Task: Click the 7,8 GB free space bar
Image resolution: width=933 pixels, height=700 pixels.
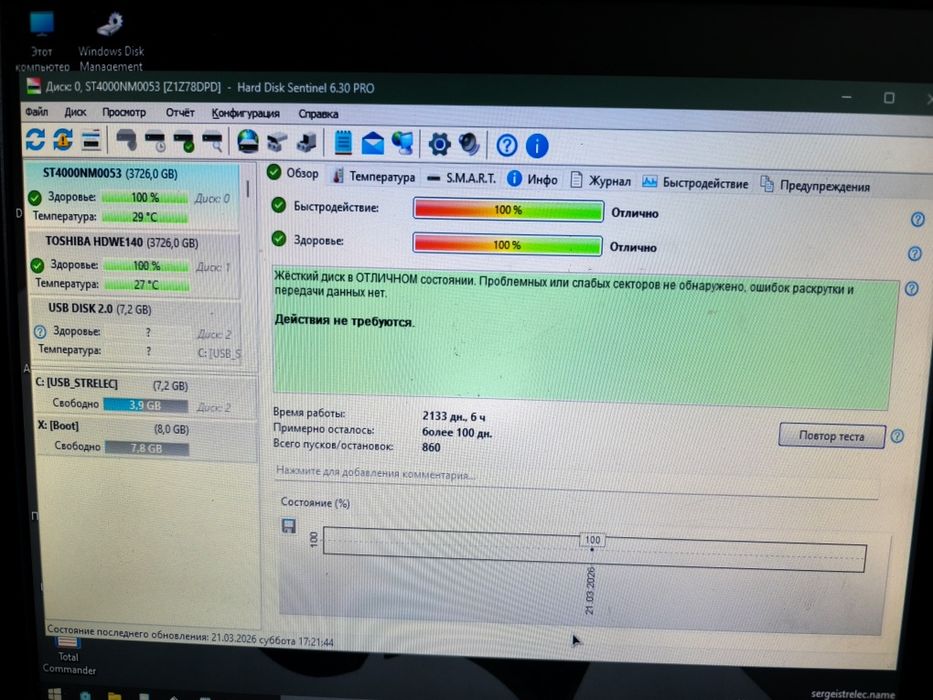Action: tap(147, 448)
